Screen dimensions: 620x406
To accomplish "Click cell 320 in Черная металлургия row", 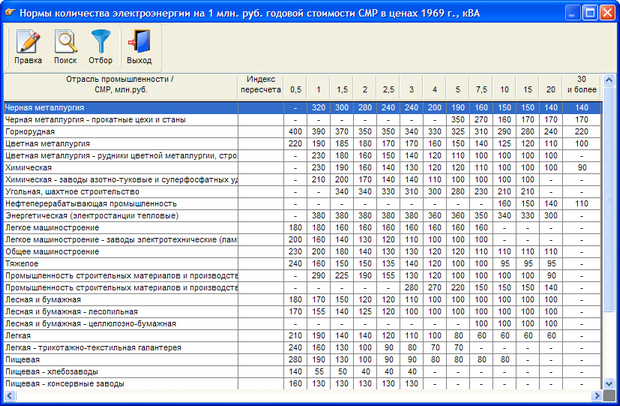I will click(x=319, y=108).
